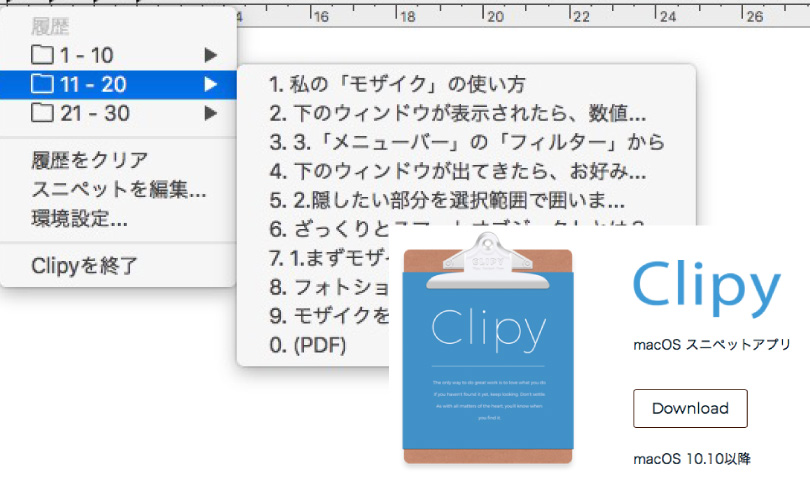This screenshot has height=500, width=810.
Task: Click folder icon next to 21 - 30
Action: pos(42,112)
